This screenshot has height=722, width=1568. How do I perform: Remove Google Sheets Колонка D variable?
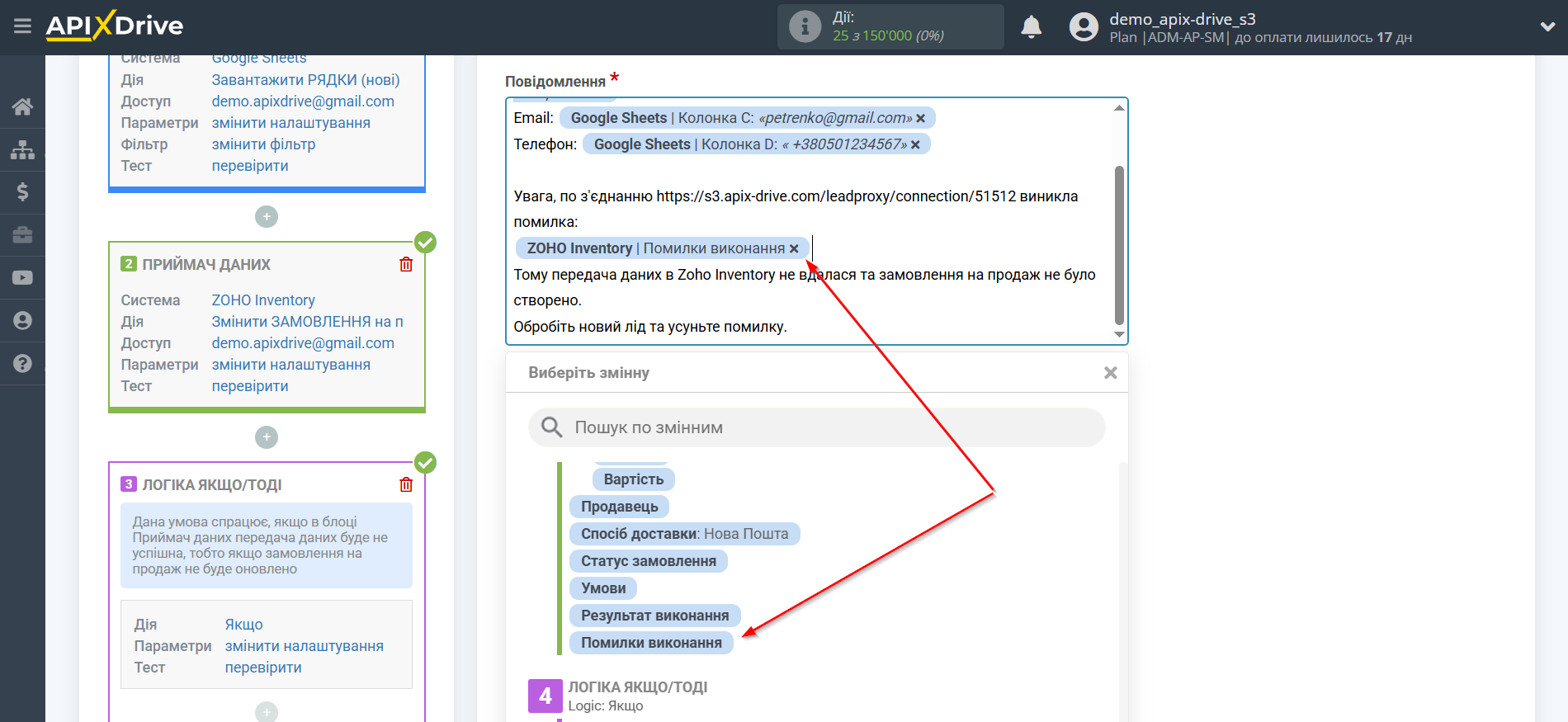coord(915,144)
